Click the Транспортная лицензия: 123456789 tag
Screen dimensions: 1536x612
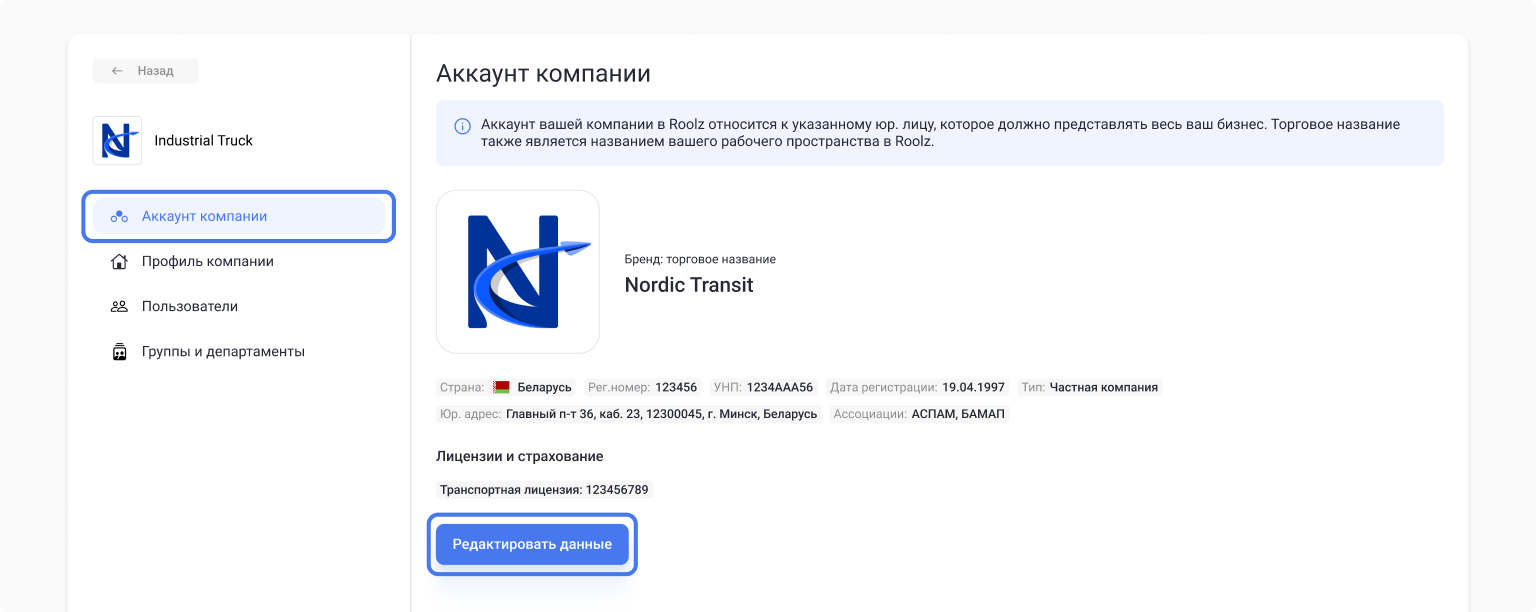[545, 490]
